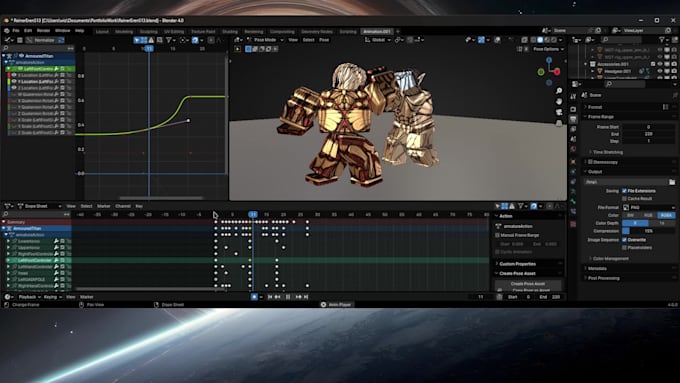The height and width of the screenshot is (383, 680).
Task: Click the blue Z axis gizmo ball
Action: 549,60
